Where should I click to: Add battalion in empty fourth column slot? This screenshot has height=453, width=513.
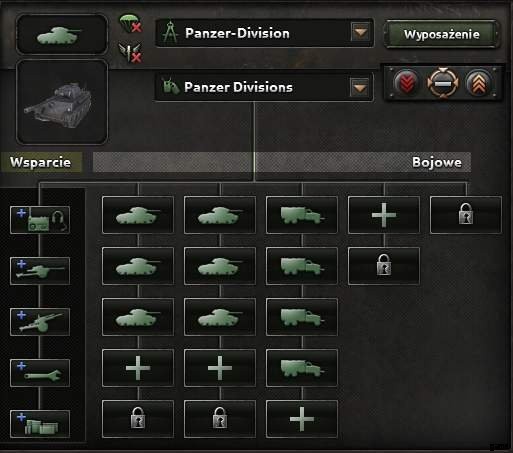pos(384,215)
